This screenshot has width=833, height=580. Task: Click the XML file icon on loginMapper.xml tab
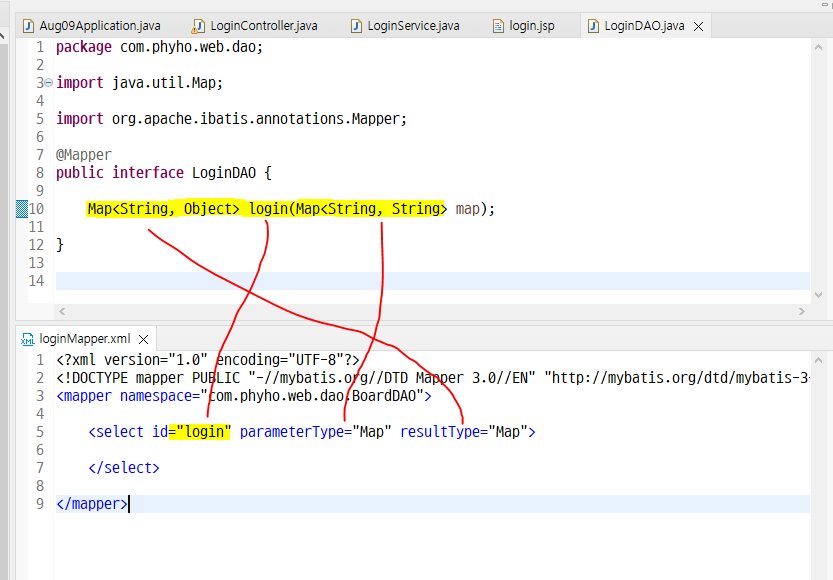click(28, 339)
